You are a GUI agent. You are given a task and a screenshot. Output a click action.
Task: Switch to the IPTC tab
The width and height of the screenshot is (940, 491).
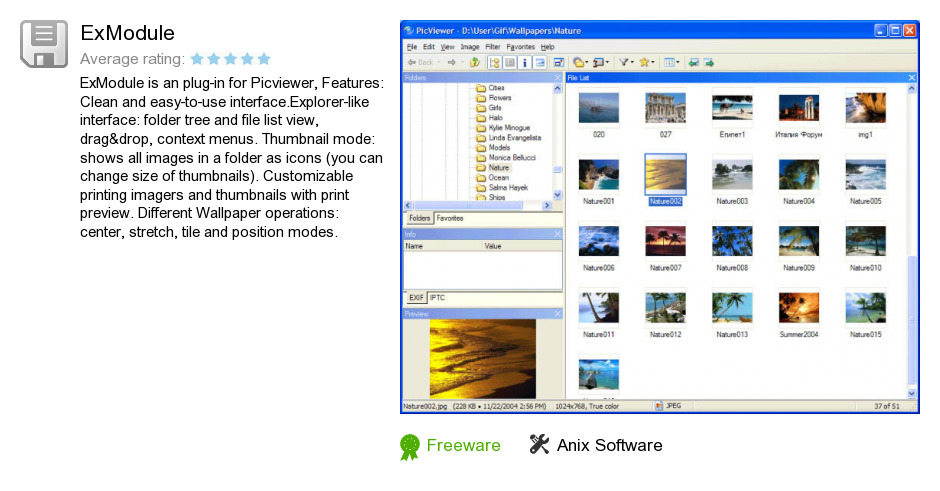point(437,297)
